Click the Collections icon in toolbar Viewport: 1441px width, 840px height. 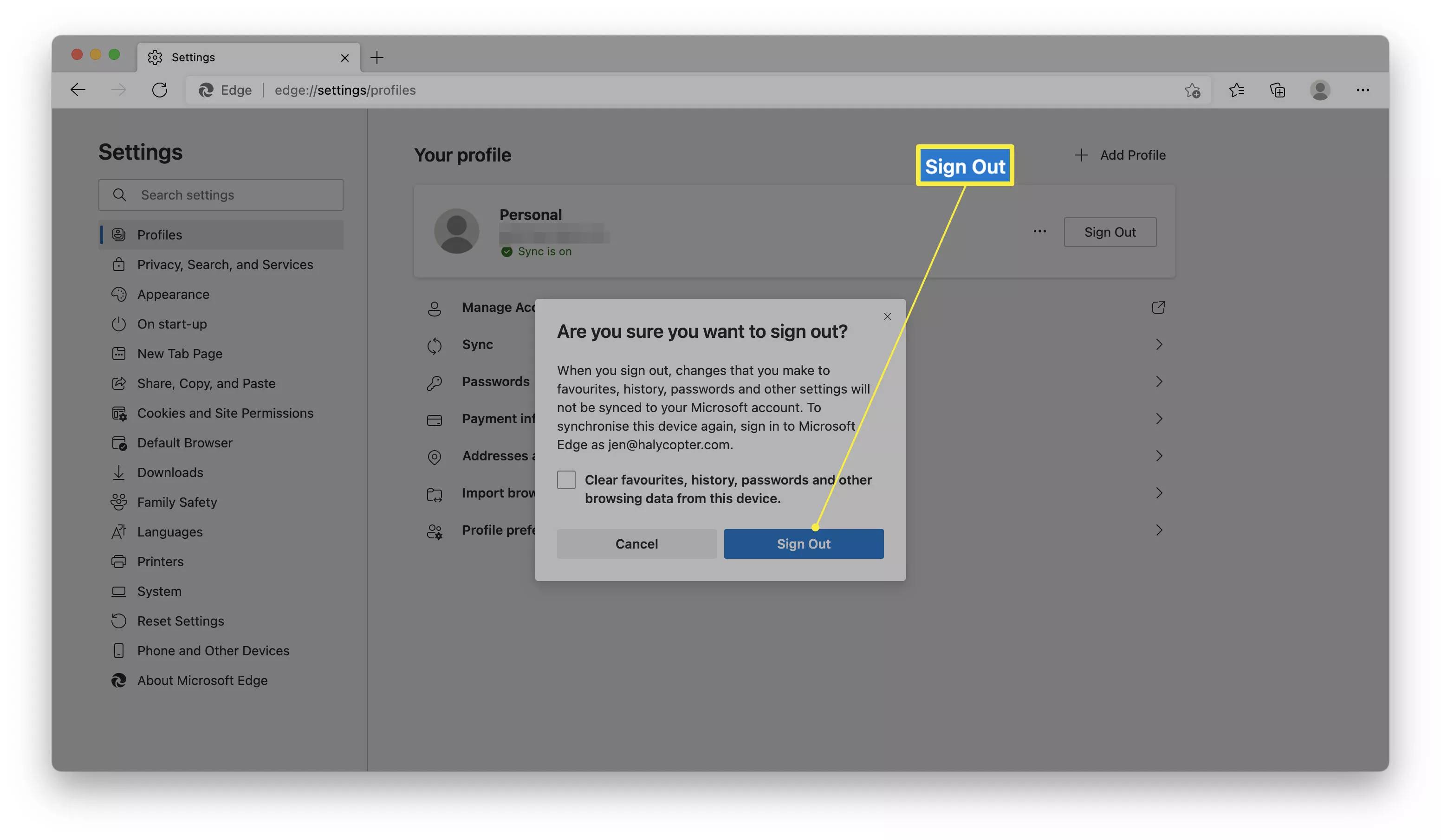pyautogui.click(x=1278, y=90)
